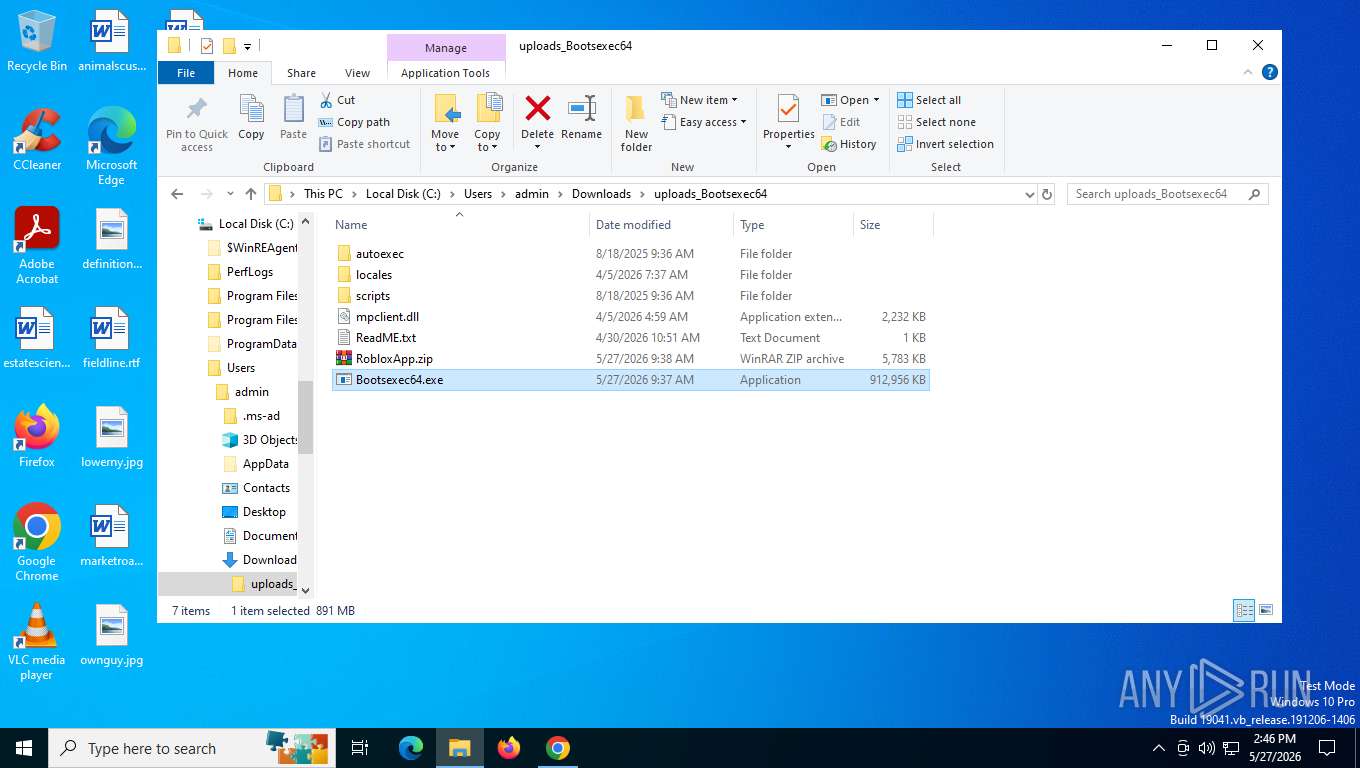Switch to the View ribbon tab
Screen dimensions: 1360x768
[357, 72]
